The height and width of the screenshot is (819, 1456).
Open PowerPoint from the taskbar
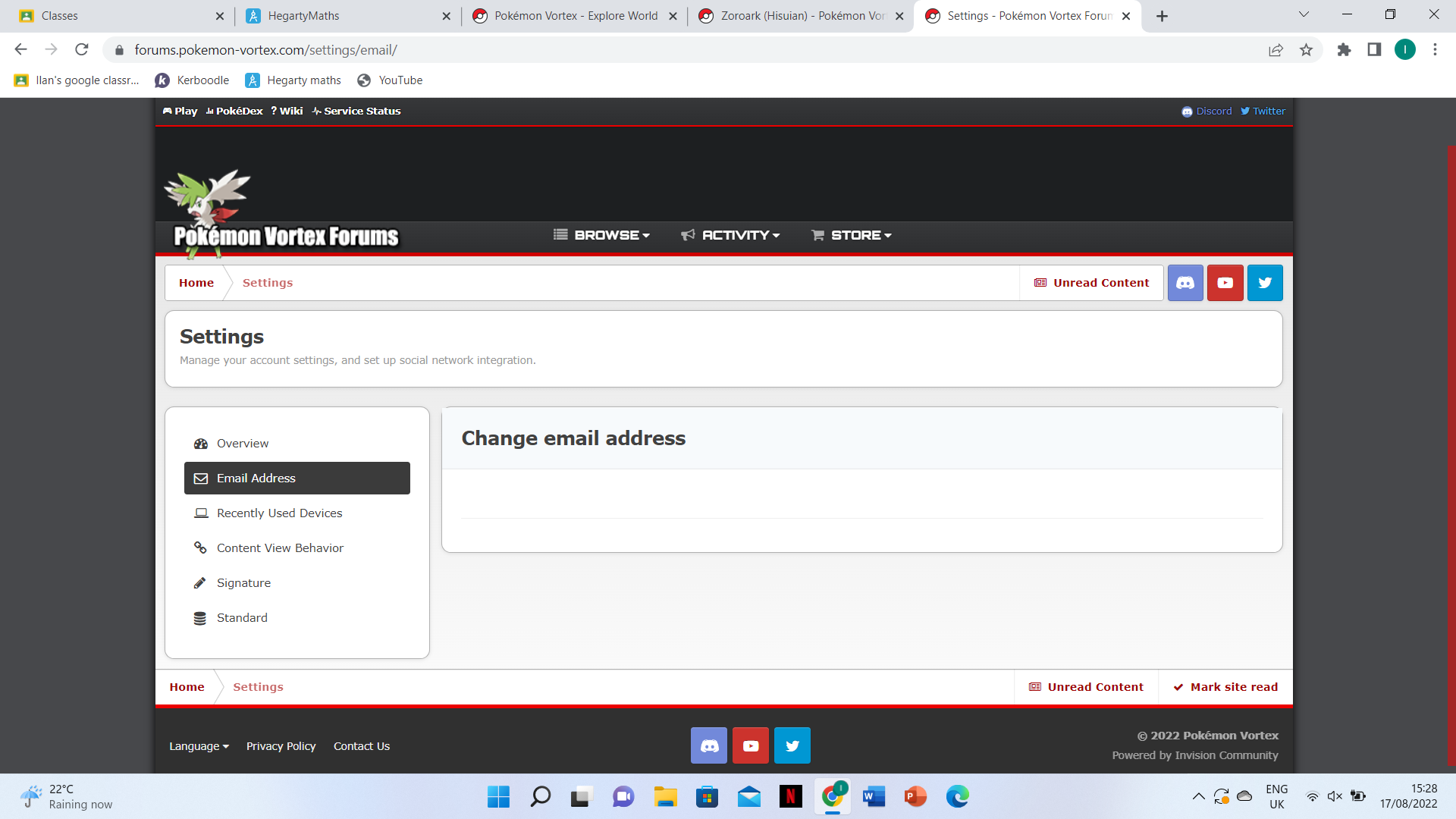915,796
